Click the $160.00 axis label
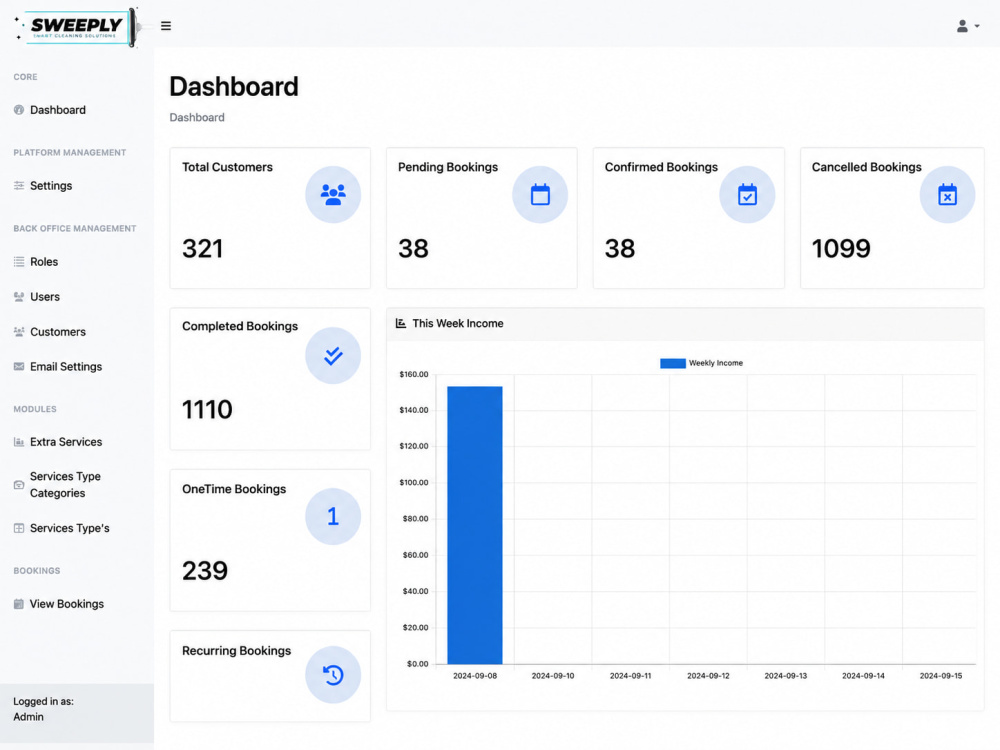 click(x=413, y=374)
